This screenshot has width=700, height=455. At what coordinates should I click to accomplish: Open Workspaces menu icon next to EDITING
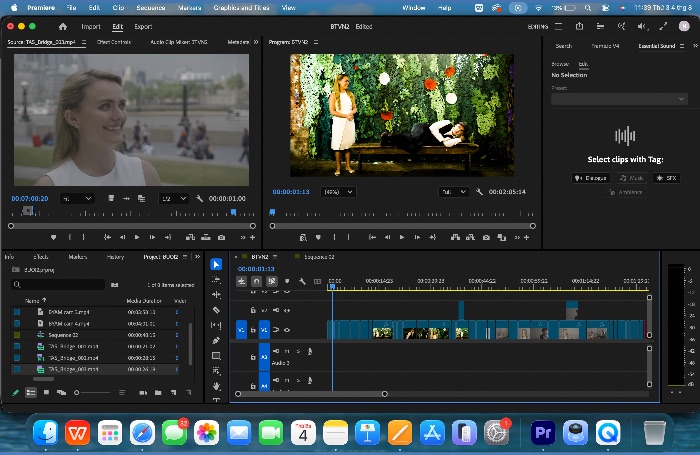tap(558, 26)
